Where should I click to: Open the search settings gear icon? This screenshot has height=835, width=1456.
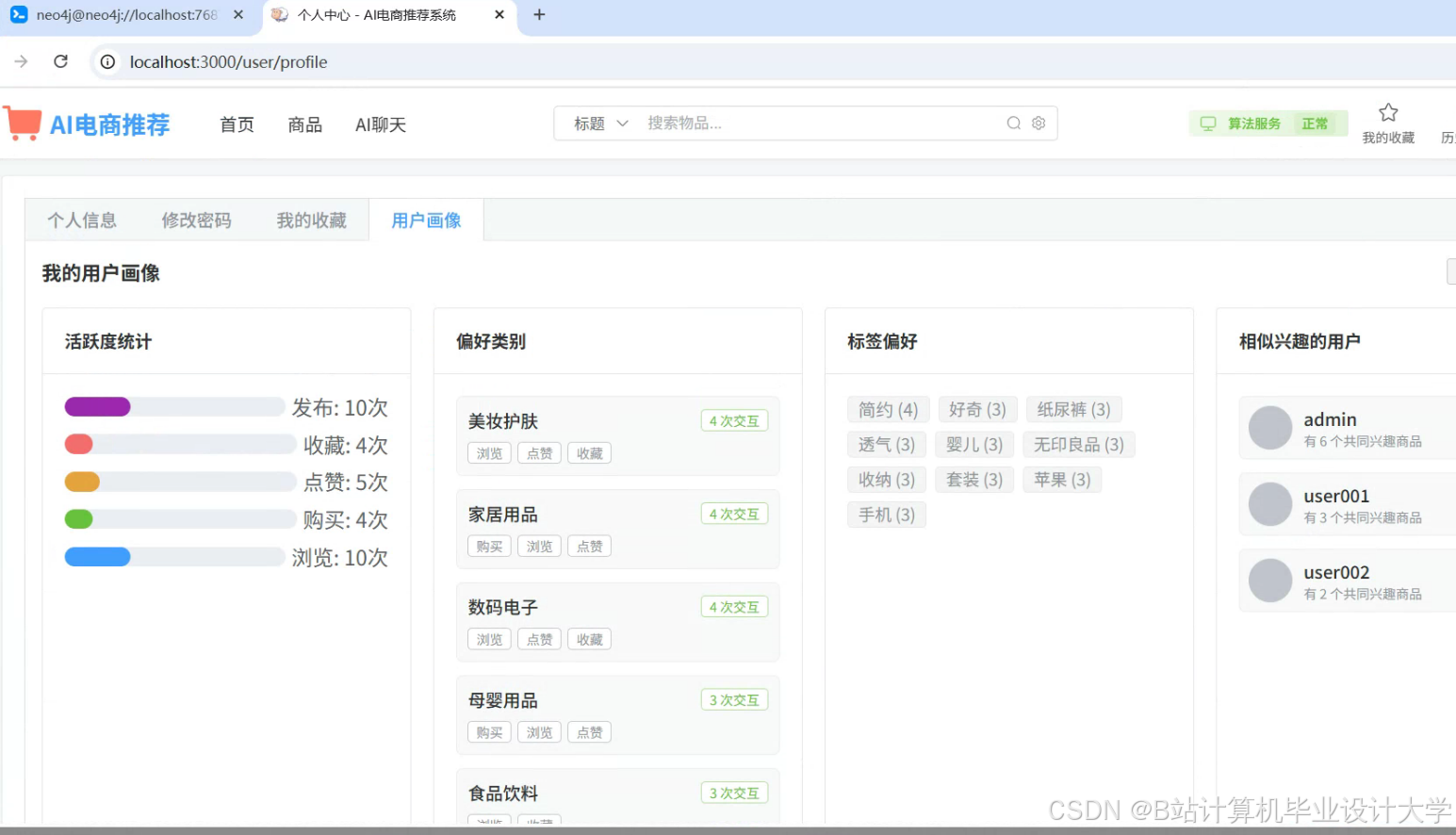pyautogui.click(x=1038, y=123)
